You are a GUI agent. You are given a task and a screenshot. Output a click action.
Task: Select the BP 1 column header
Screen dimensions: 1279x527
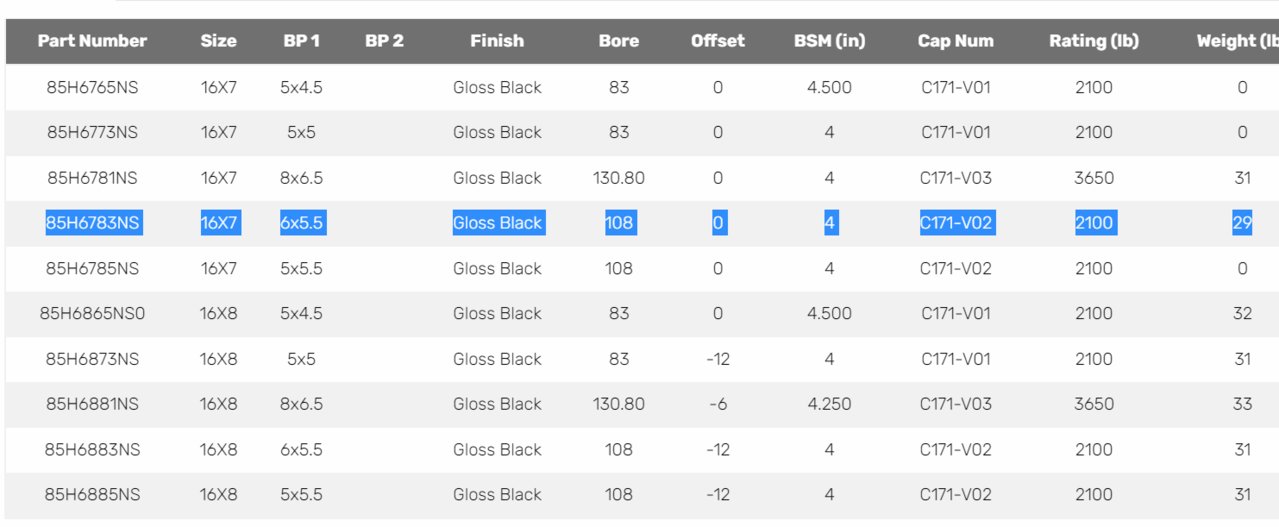[x=301, y=41]
